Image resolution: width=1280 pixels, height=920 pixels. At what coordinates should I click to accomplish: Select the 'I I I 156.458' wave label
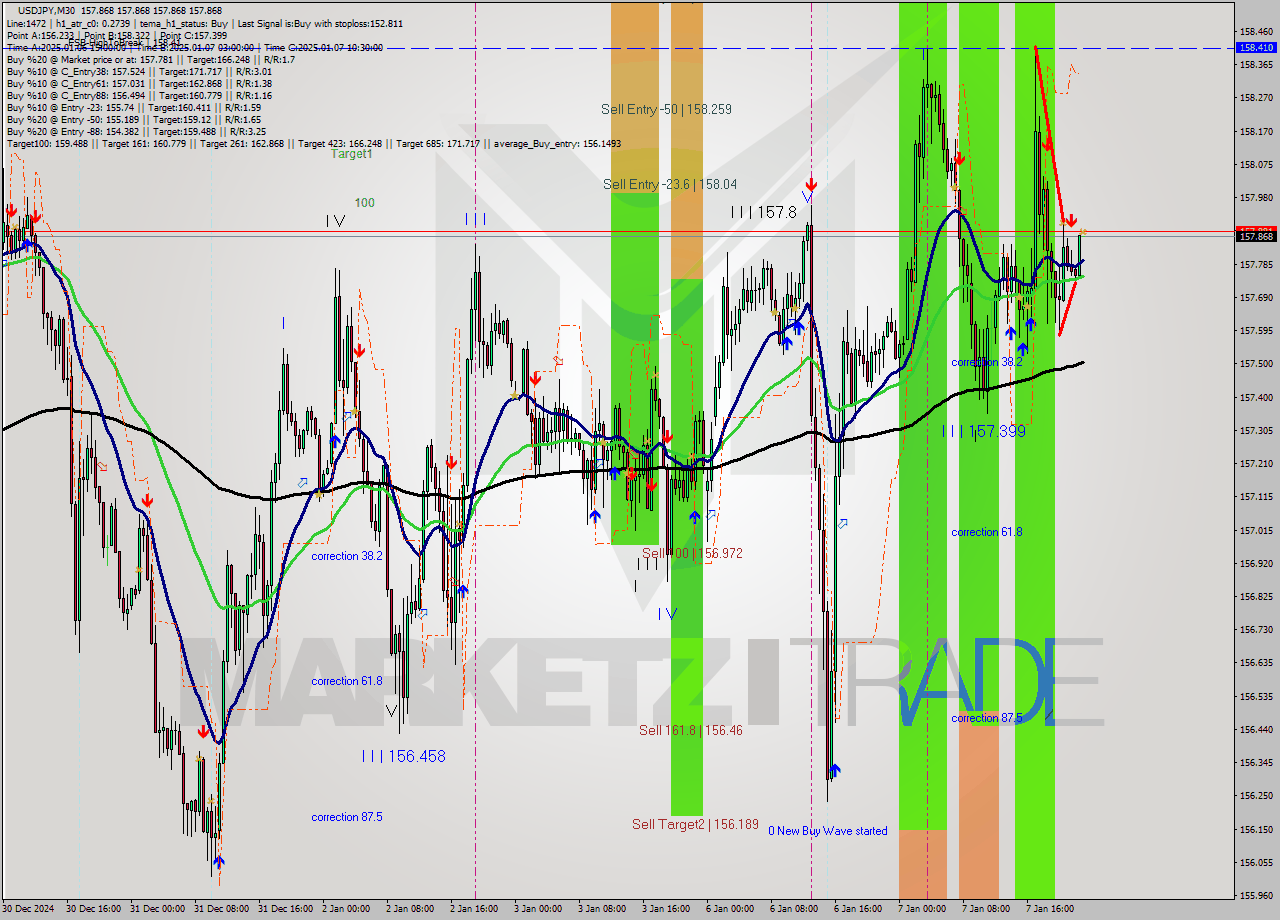pos(404,756)
